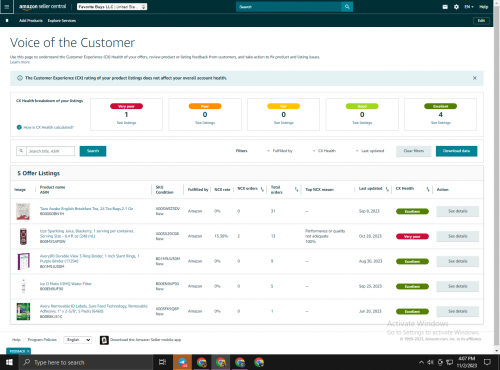The height and width of the screenshot is (370, 500).
Task: Open Add Products menu item
Action: 31,21
